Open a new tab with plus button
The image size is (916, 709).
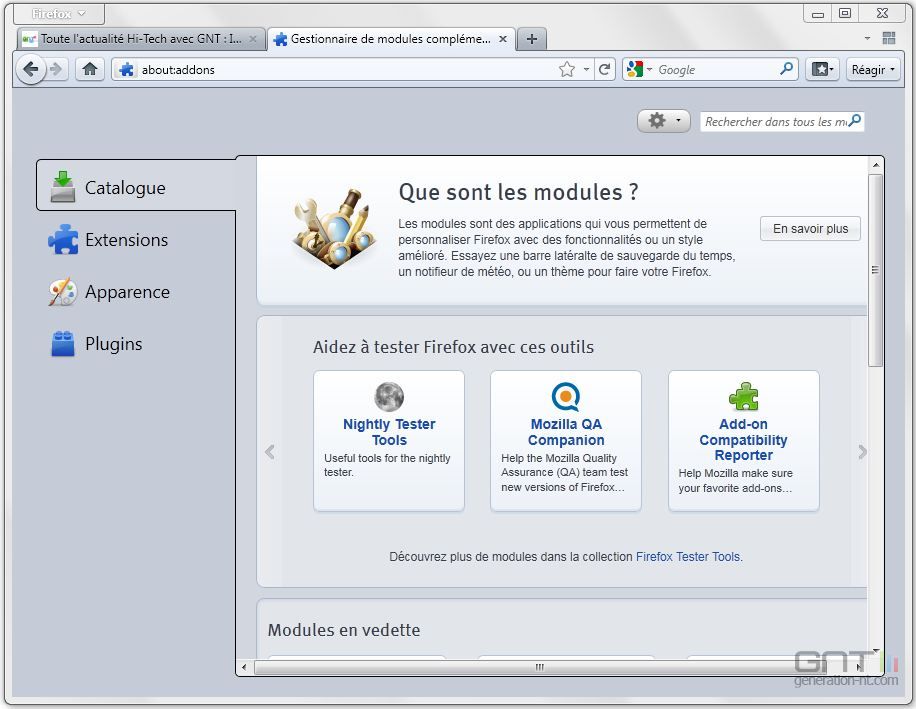[532, 39]
